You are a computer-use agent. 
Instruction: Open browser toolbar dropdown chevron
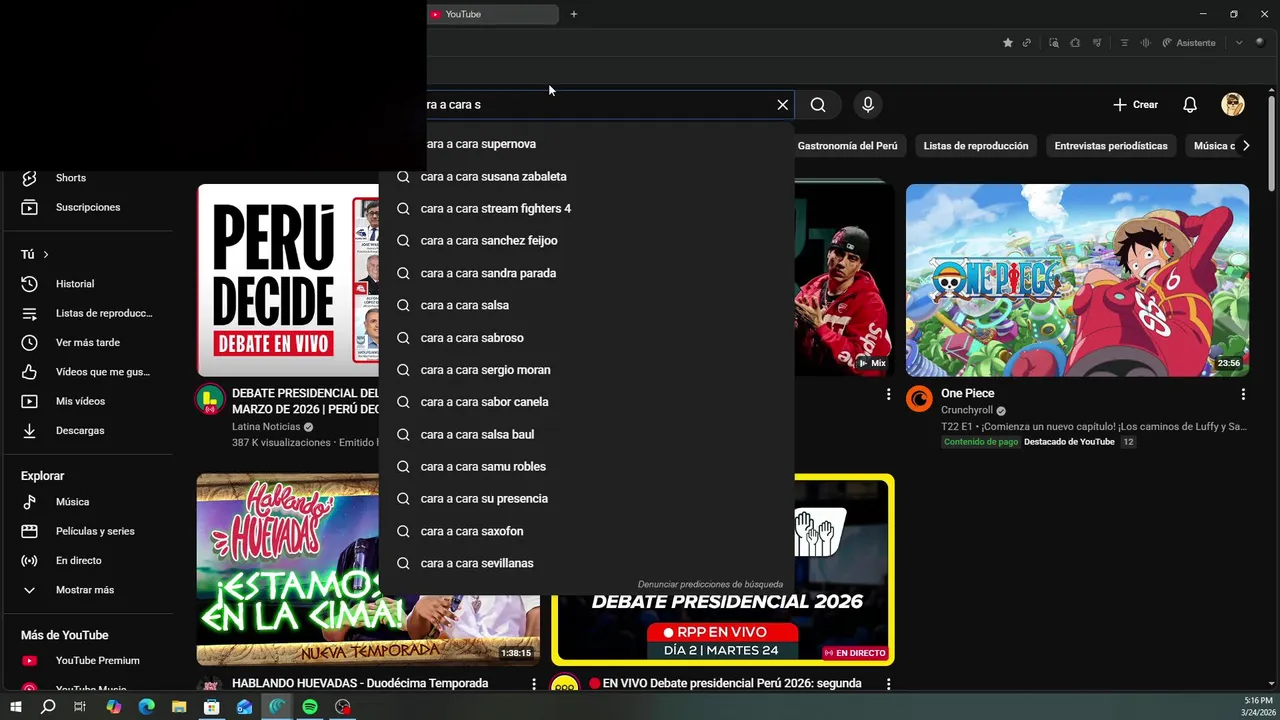coord(1239,43)
